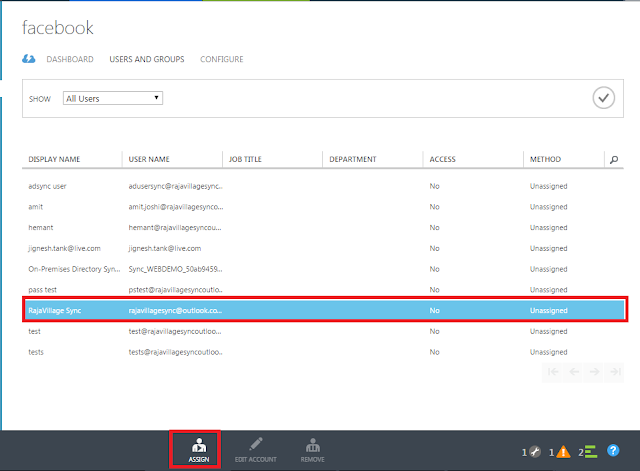Select the adsync user row

(323, 186)
